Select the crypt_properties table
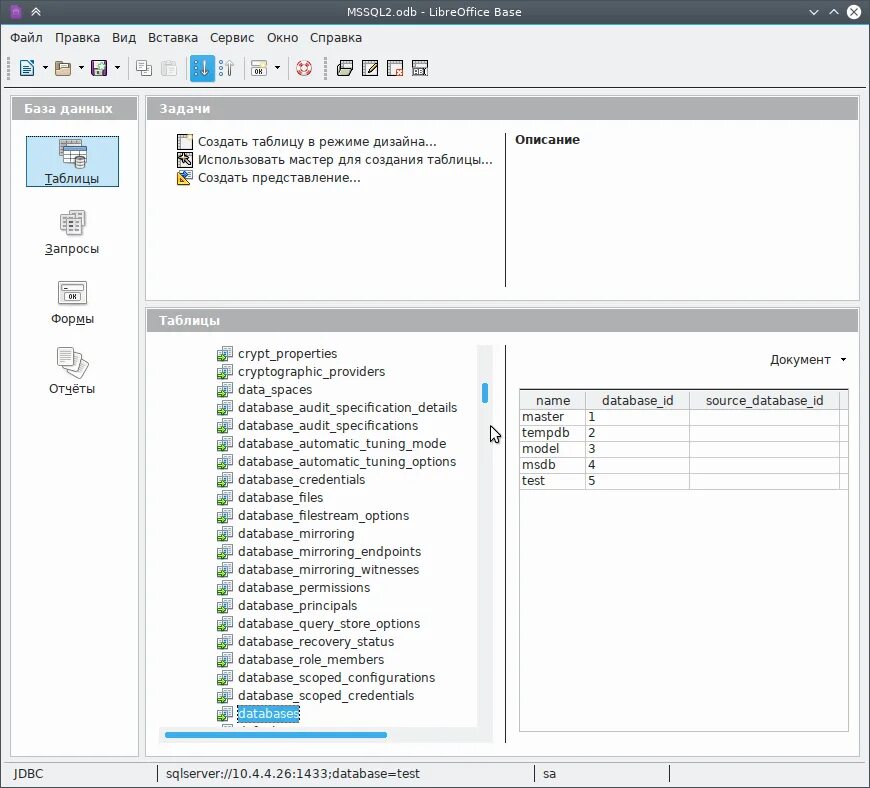This screenshot has height=788, width=870. click(x=287, y=353)
